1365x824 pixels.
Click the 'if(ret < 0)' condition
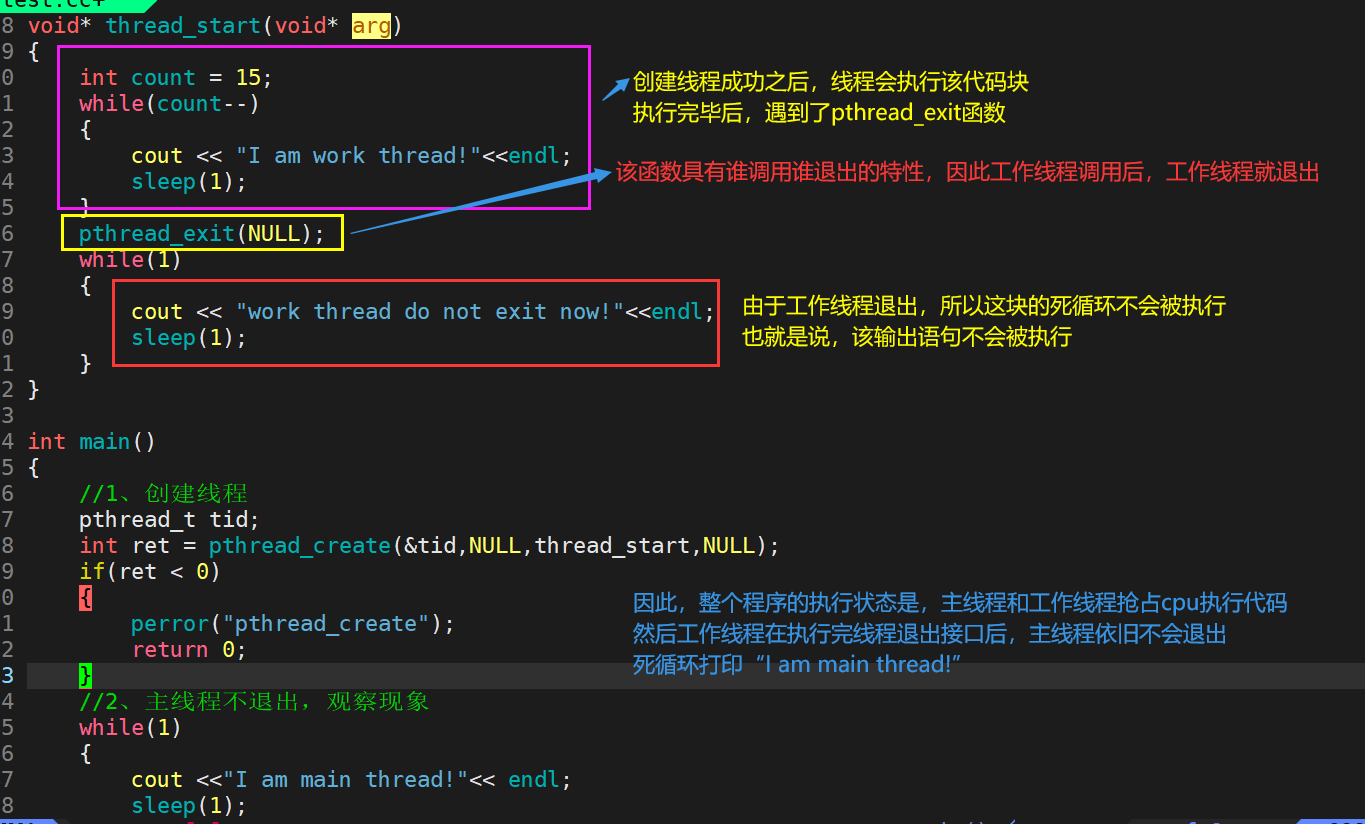pyautogui.click(x=150, y=571)
